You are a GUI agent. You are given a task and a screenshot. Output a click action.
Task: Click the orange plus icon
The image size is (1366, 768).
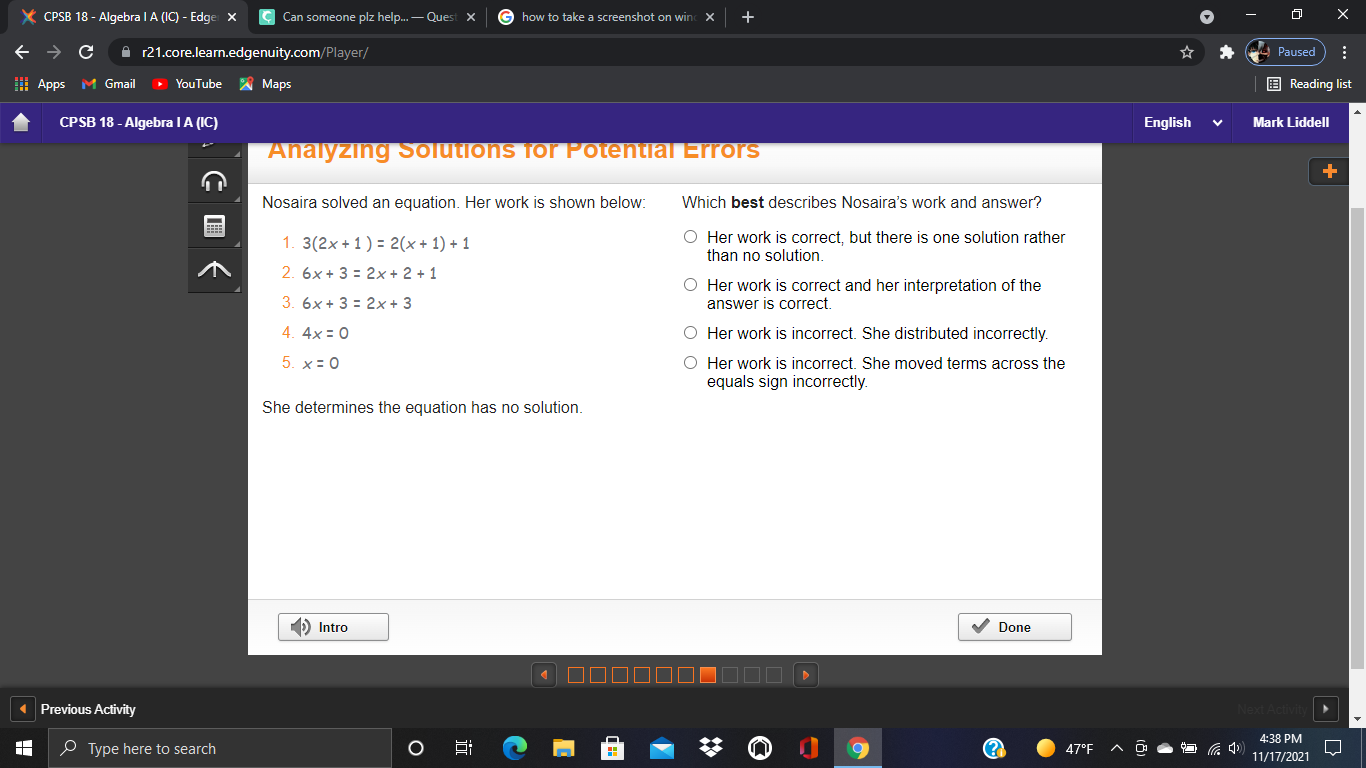pyautogui.click(x=1329, y=171)
